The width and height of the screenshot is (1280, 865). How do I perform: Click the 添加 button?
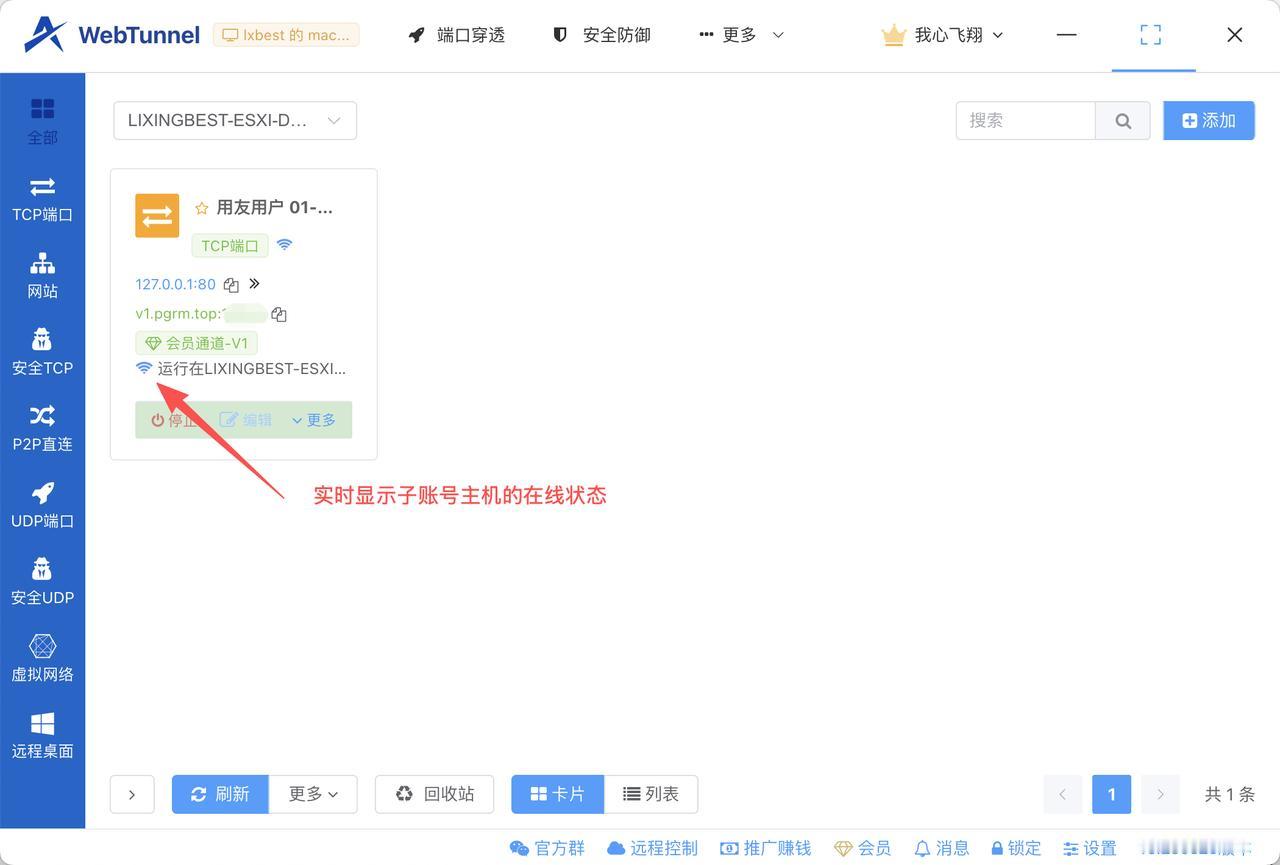click(x=1208, y=120)
